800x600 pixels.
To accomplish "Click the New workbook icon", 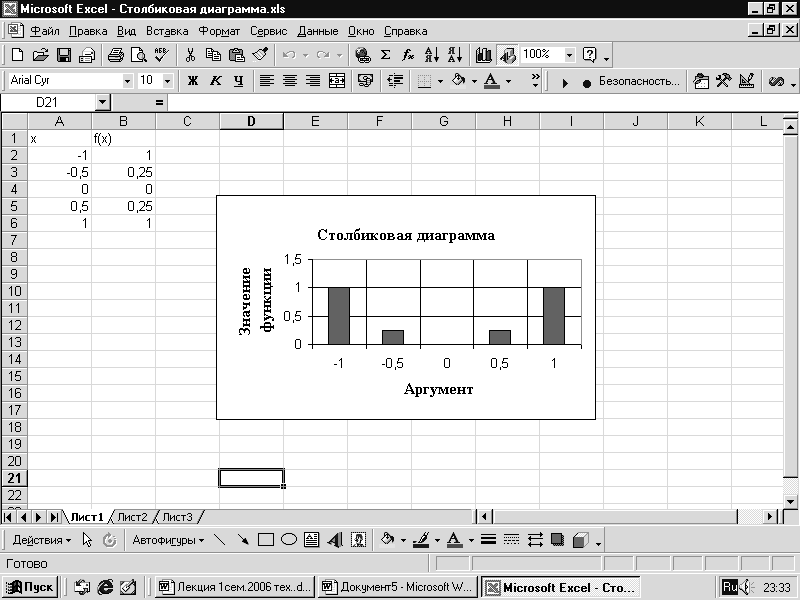I will tap(17, 55).
